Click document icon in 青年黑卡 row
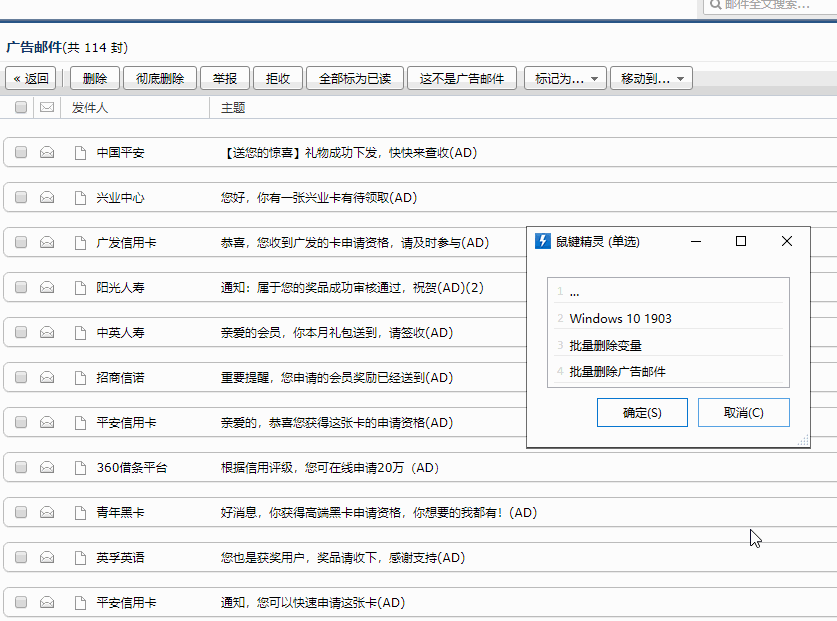The height and width of the screenshot is (621, 837). click(x=80, y=513)
